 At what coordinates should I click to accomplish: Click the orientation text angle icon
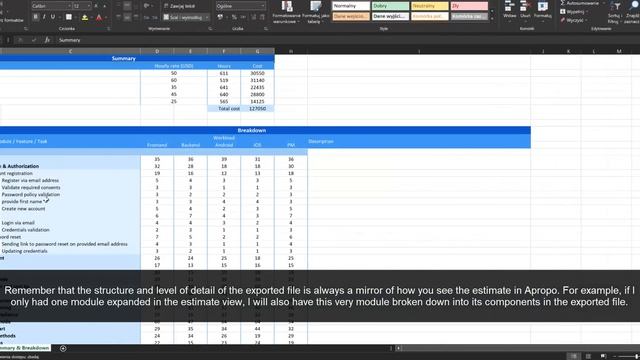pos(147,6)
